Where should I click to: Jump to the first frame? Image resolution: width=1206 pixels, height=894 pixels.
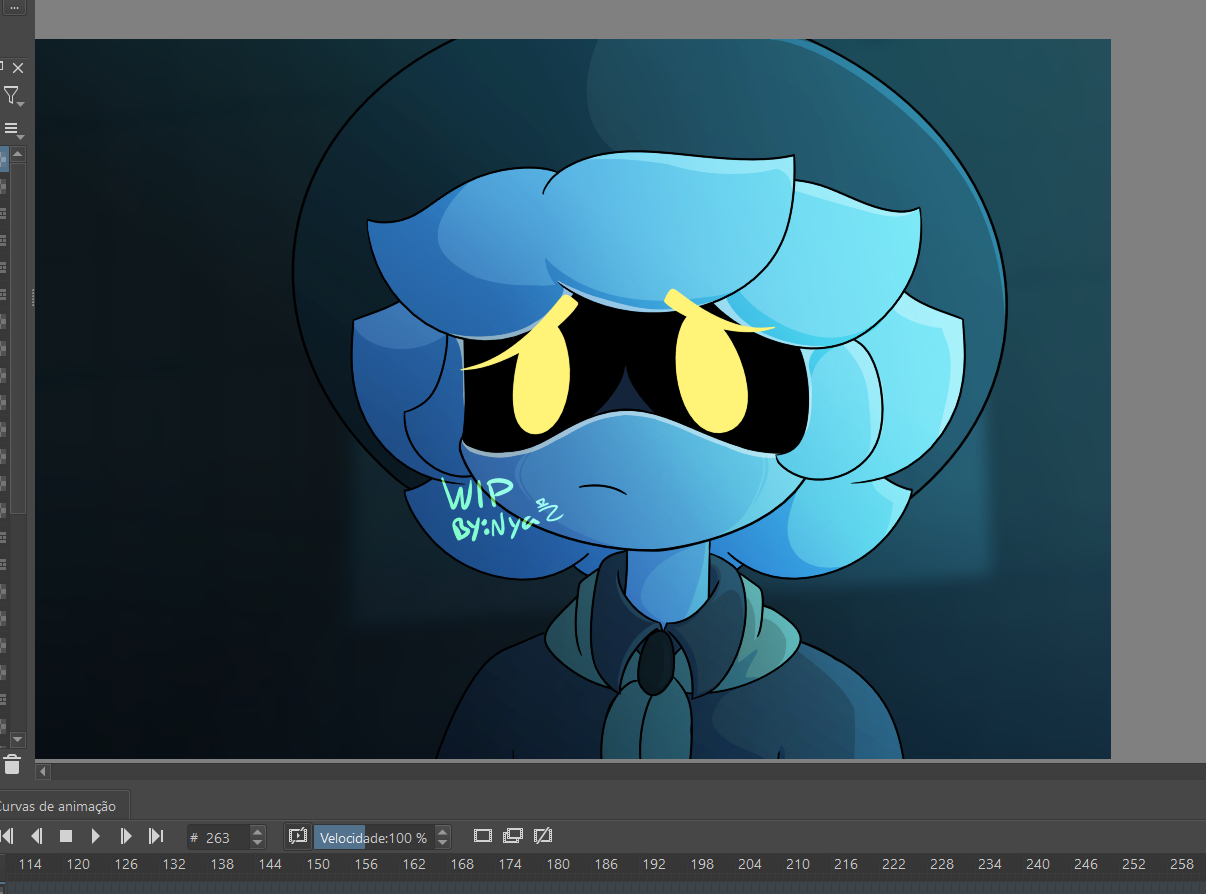tap(7, 836)
